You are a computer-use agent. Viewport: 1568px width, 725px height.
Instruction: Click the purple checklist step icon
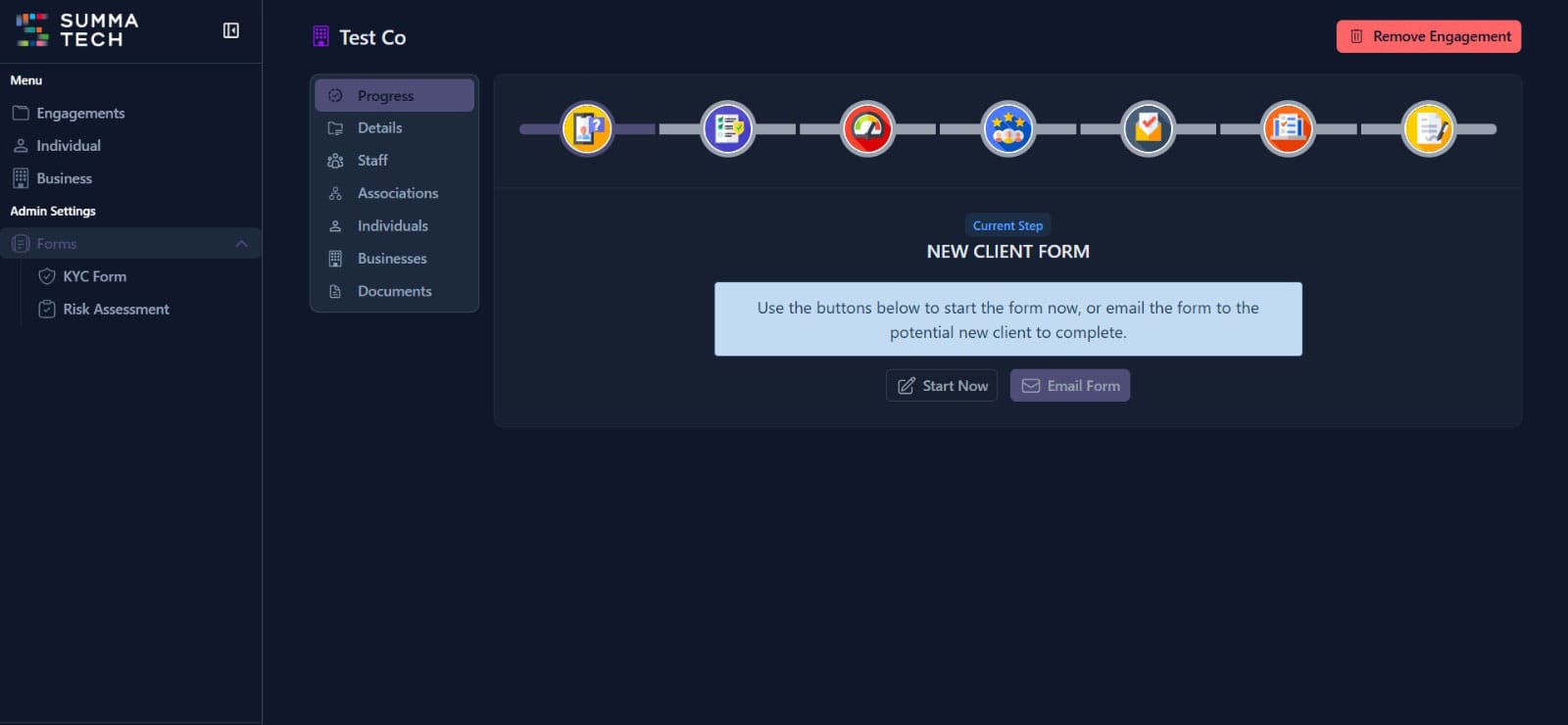pos(728,128)
